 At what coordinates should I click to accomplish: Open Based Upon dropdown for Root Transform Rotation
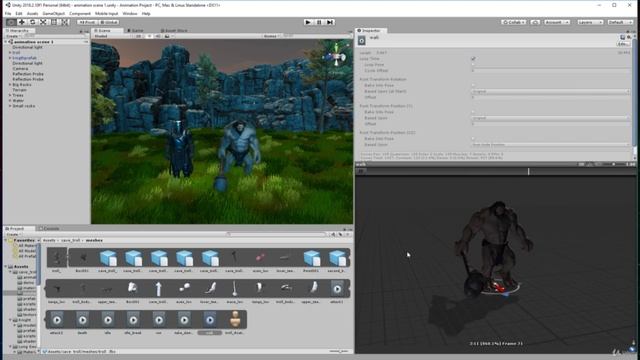pyautogui.click(x=550, y=91)
